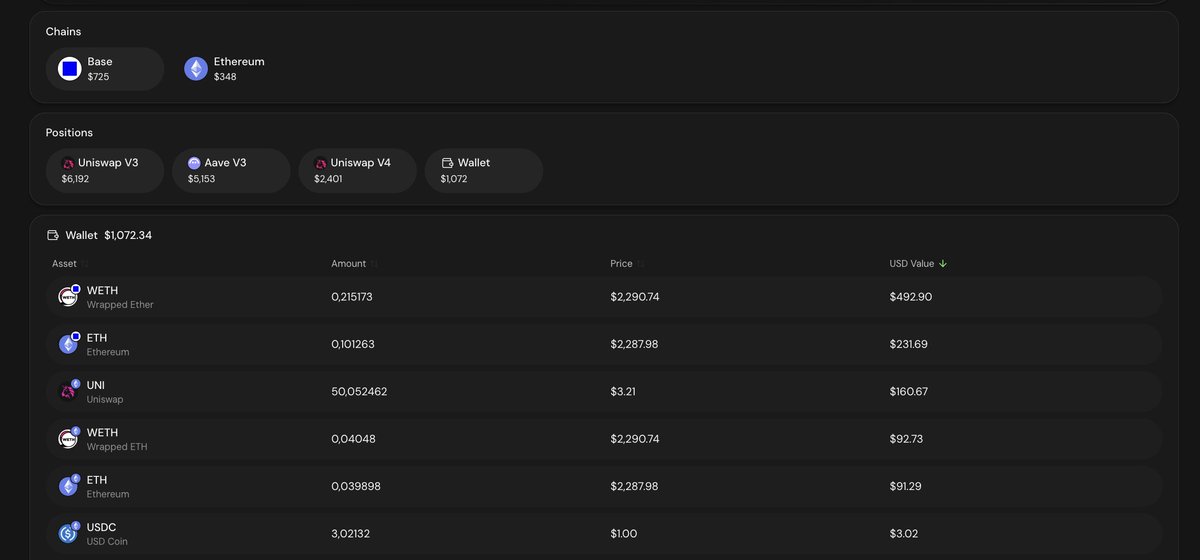Image resolution: width=1200 pixels, height=560 pixels.
Task: Click the UNI asset name text
Action: [x=96, y=385]
